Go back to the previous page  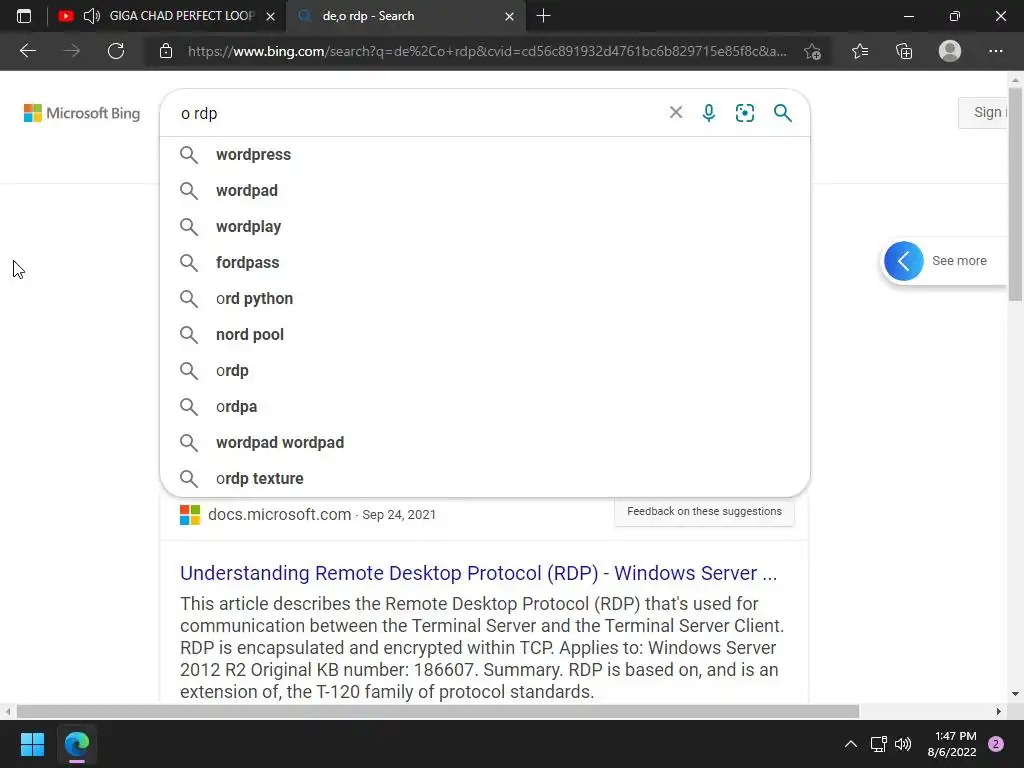(27, 51)
